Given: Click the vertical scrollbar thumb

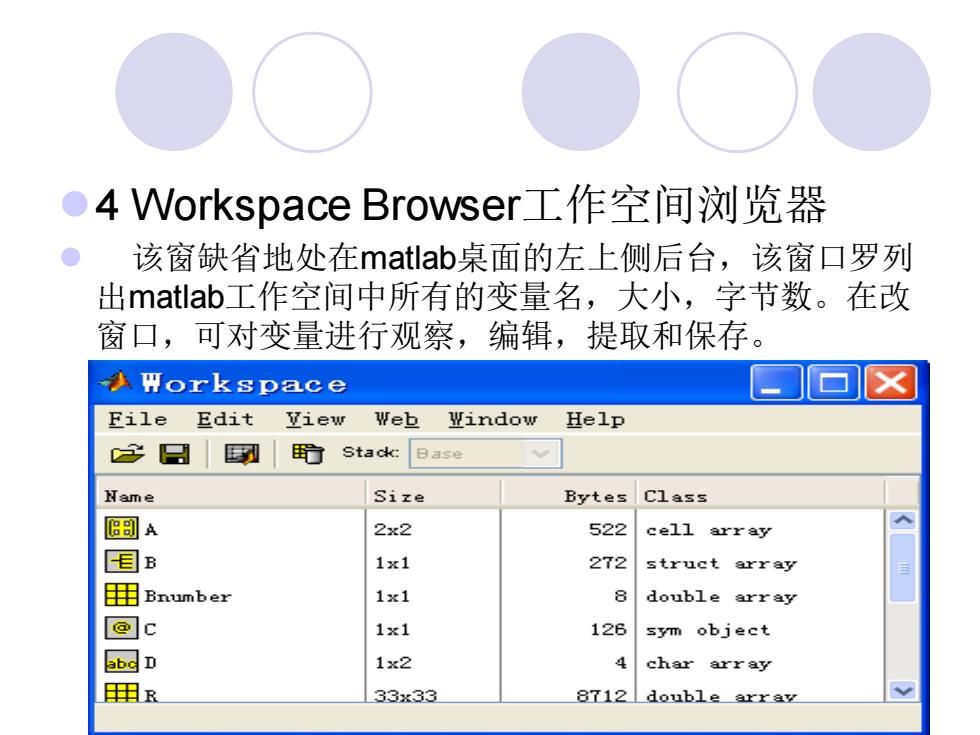Looking at the screenshot, I should [x=903, y=568].
